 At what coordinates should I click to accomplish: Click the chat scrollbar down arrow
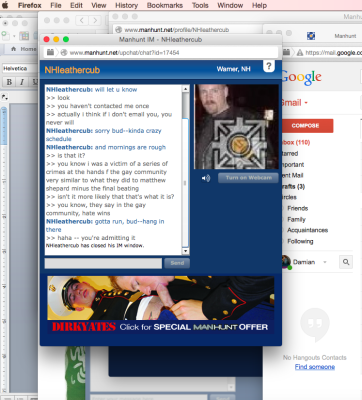pyautogui.click(x=185, y=251)
